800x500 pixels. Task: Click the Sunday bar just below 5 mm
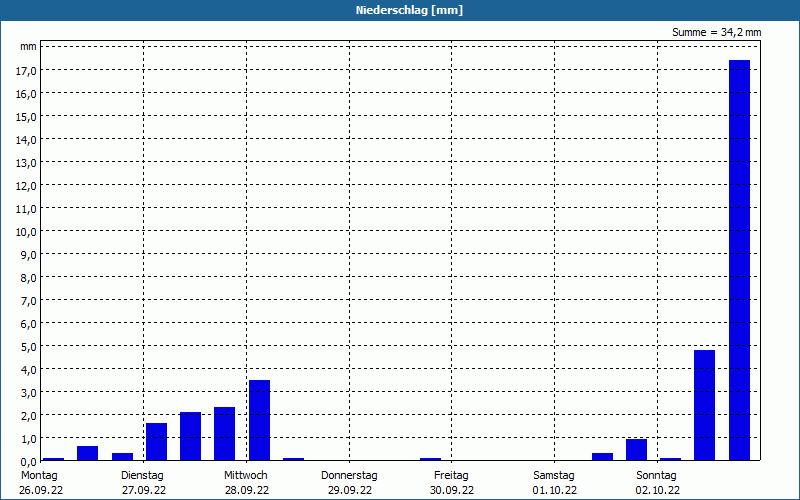(705, 405)
